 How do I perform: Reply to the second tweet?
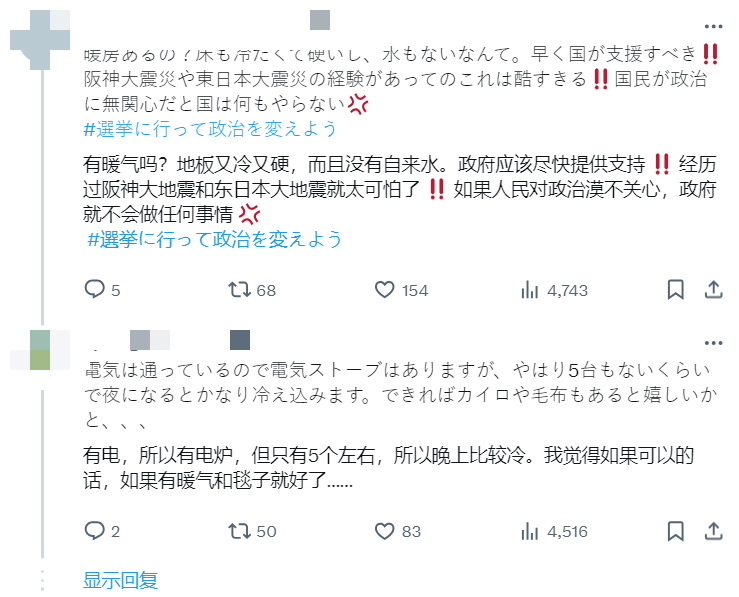click(x=95, y=531)
